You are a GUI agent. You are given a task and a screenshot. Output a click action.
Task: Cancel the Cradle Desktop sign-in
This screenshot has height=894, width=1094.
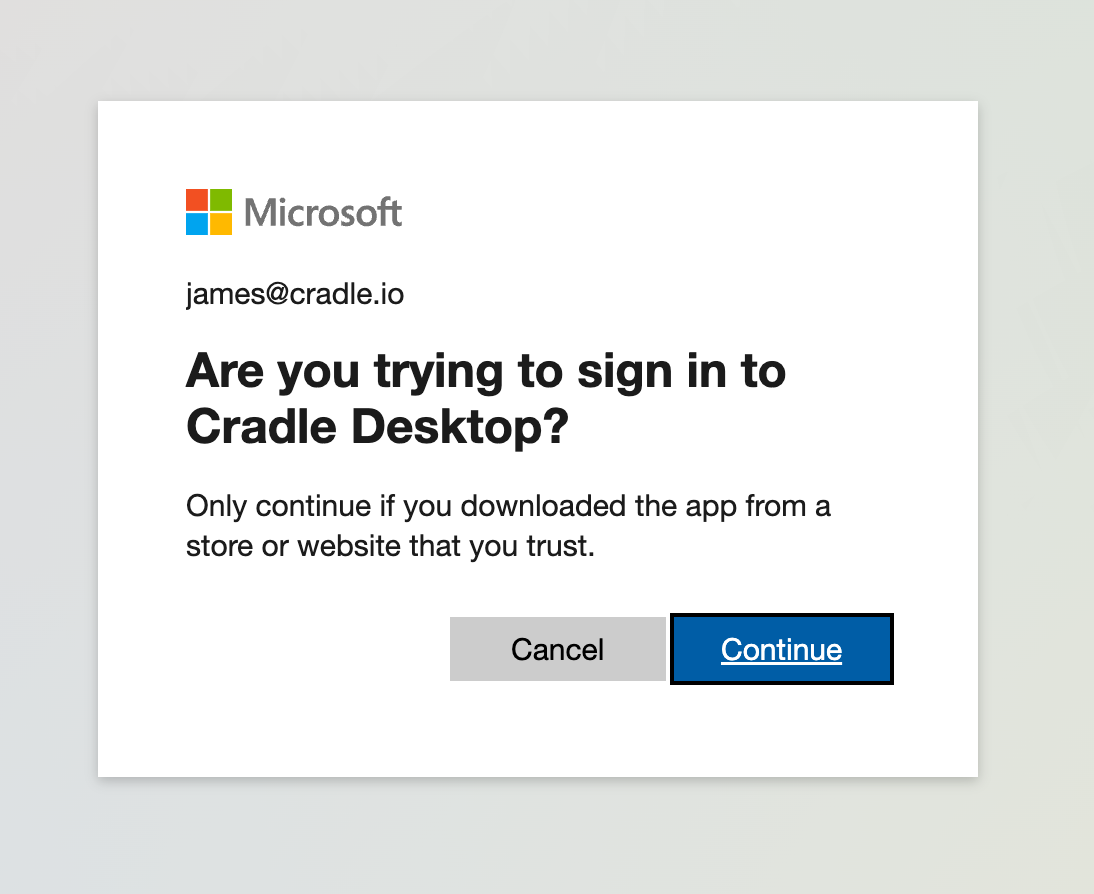point(557,649)
